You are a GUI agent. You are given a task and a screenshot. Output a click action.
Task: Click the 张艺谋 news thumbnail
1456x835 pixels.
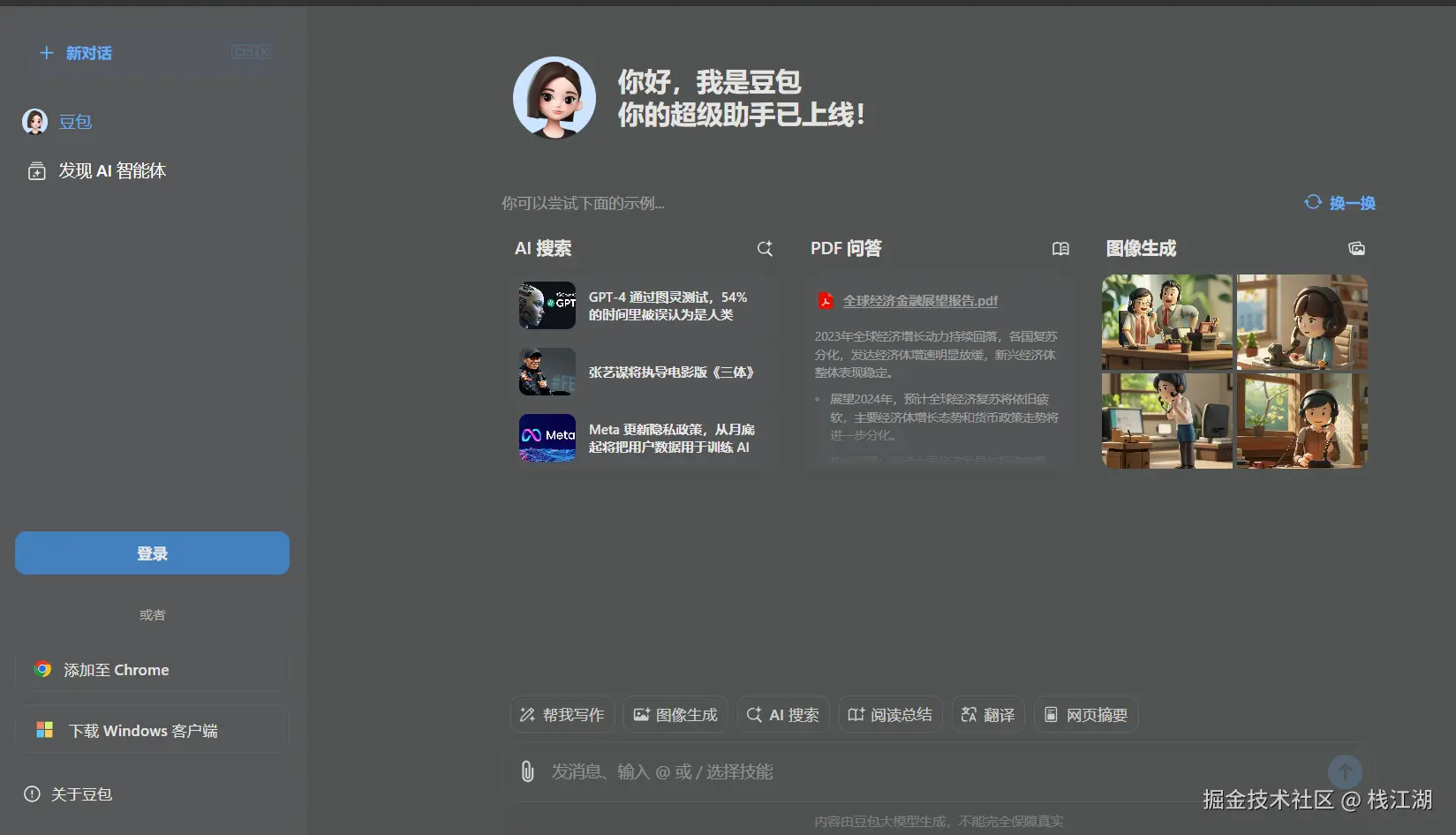(547, 372)
